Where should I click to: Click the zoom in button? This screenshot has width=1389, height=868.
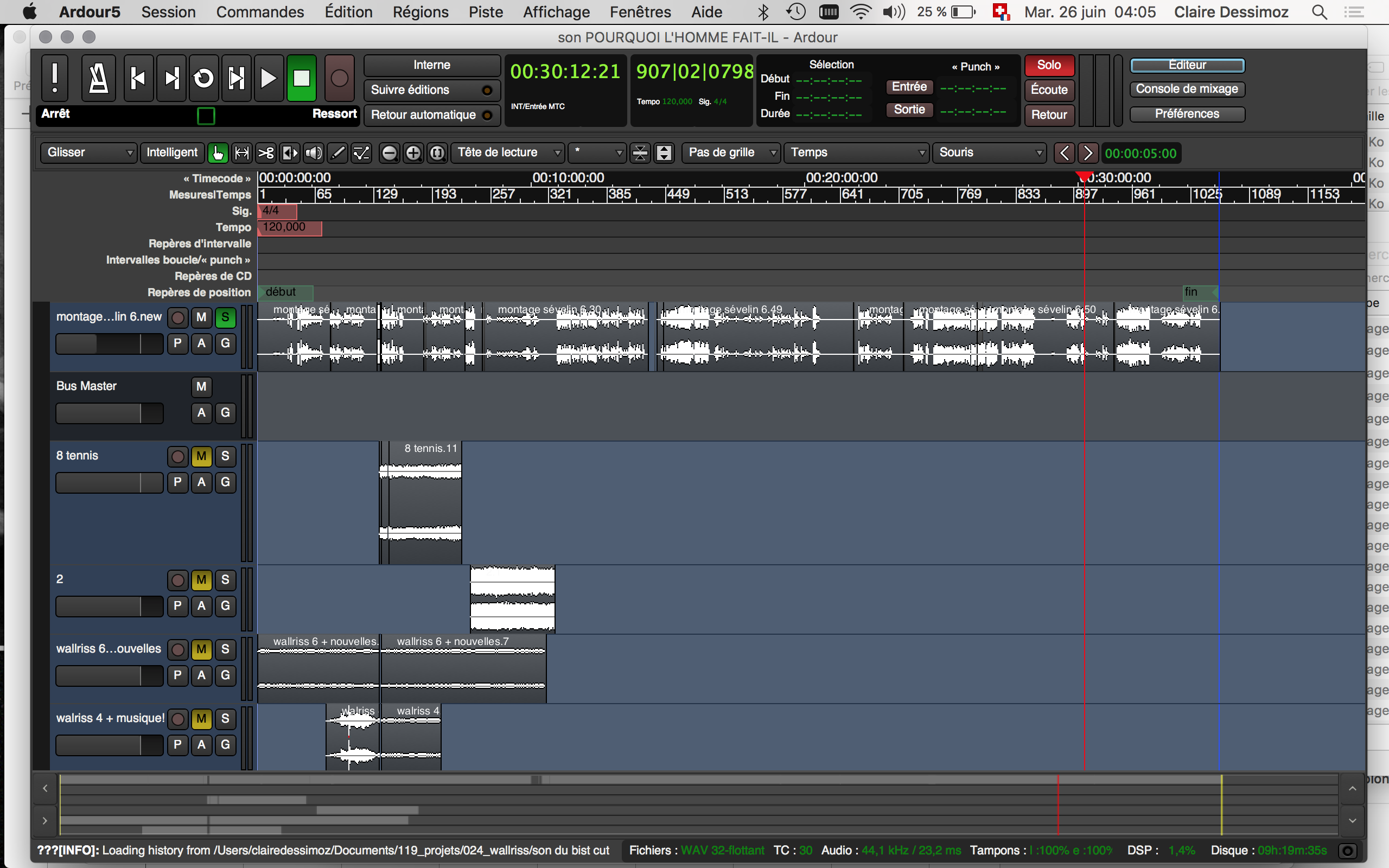click(x=413, y=152)
